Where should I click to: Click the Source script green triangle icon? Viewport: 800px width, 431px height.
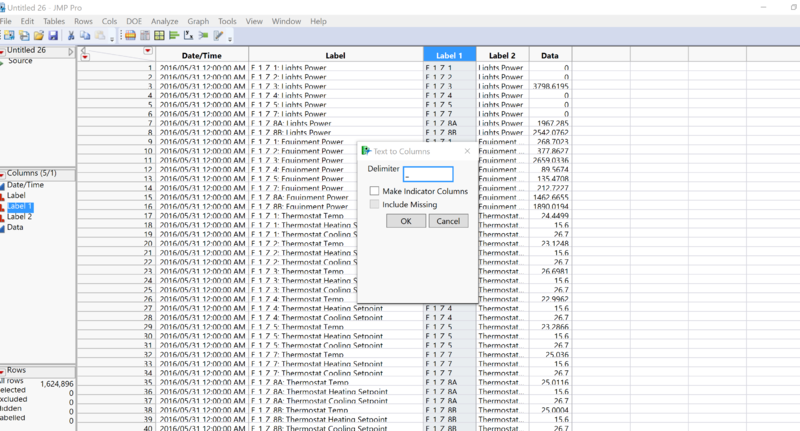click(x=3, y=62)
